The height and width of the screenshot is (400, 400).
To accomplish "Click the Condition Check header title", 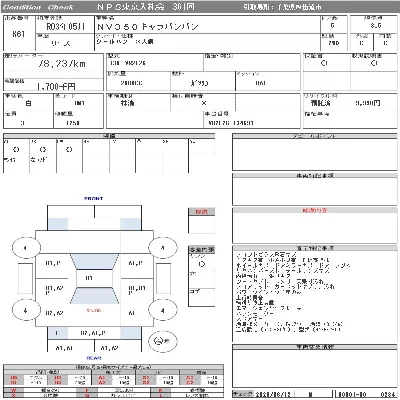I will (x=38, y=7).
